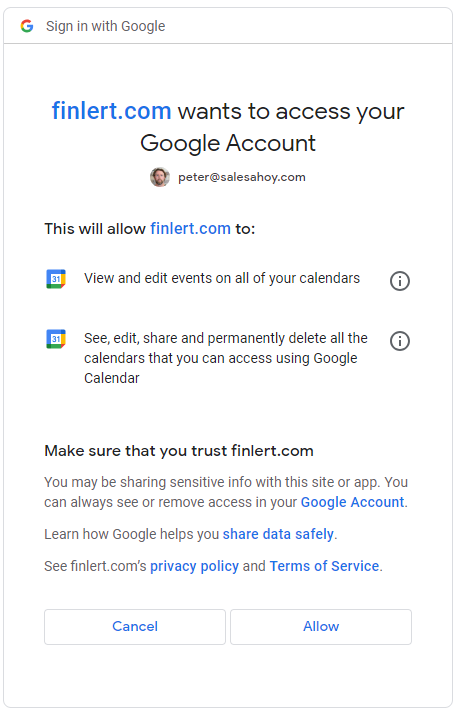The height and width of the screenshot is (712, 455).
Task: Click finlert.com link in This will allow line
Action: (x=190, y=228)
